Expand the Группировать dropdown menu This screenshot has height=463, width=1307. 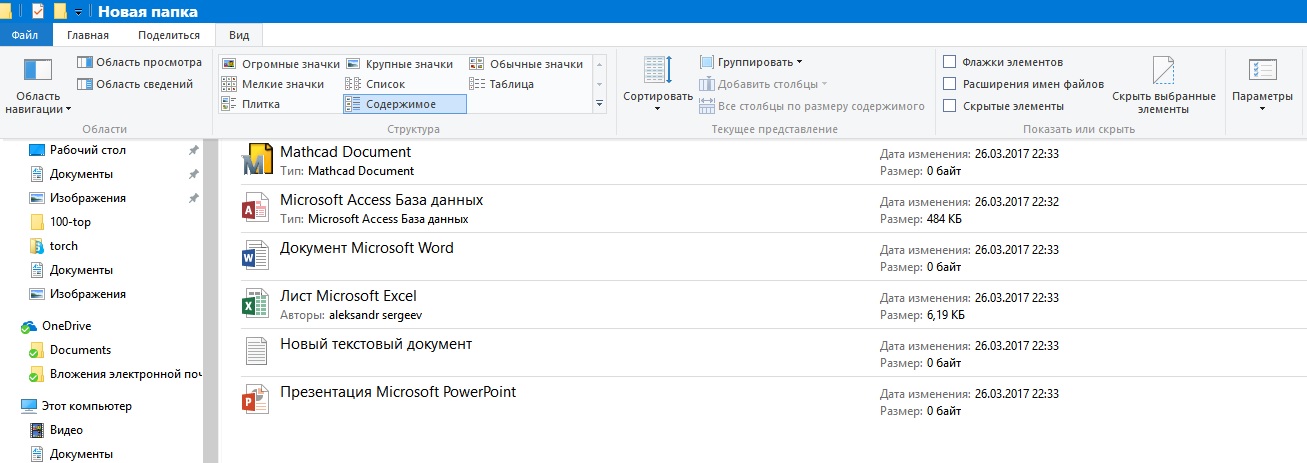tap(751, 62)
